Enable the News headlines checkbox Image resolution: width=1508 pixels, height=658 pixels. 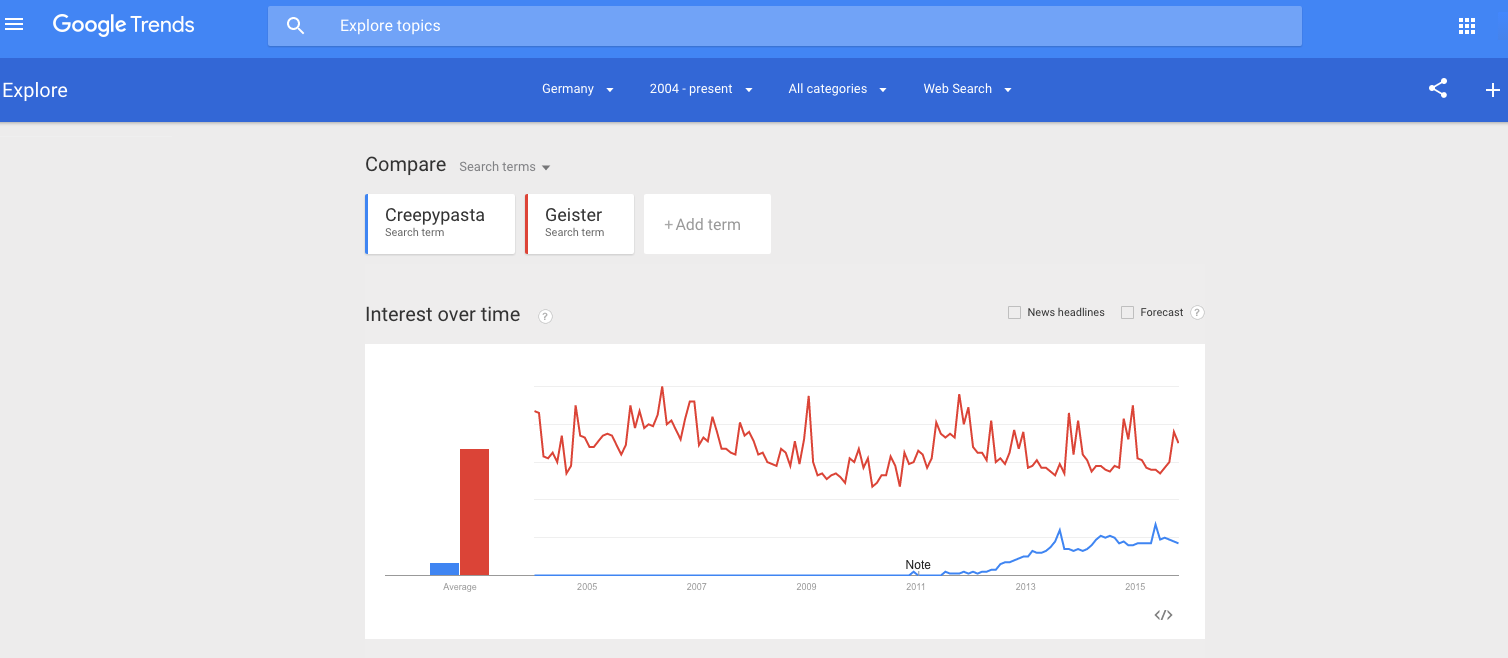pyautogui.click(x=1014, y=312)
